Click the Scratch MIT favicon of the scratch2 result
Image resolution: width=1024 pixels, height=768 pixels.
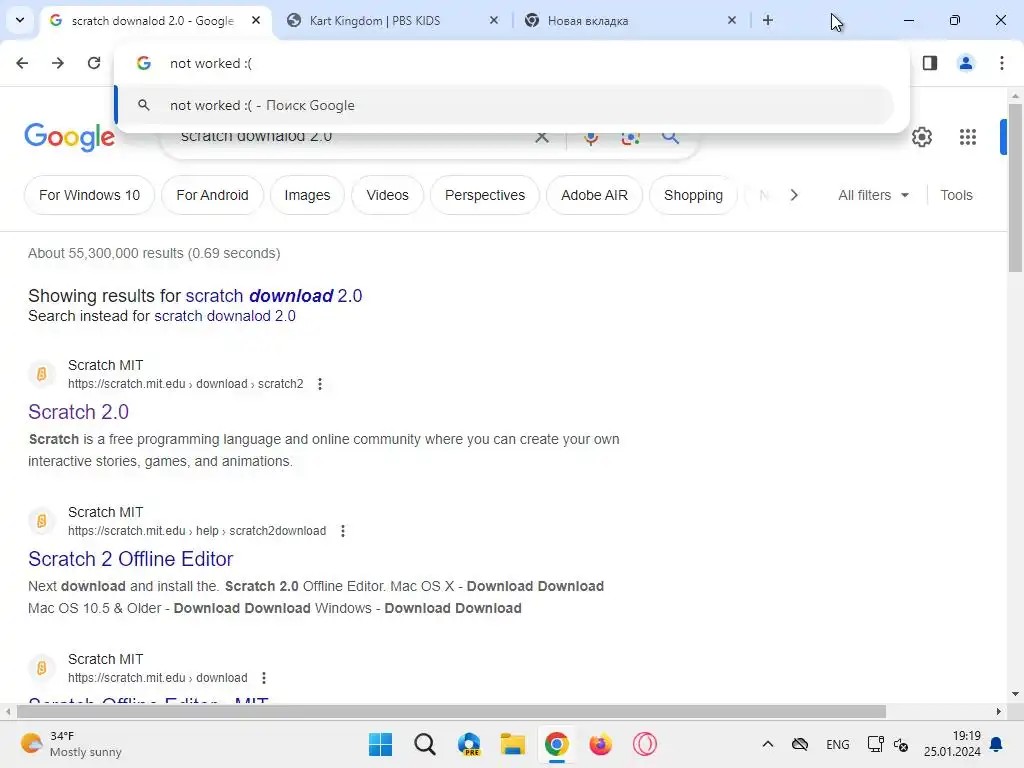click(x=41, y=374)
